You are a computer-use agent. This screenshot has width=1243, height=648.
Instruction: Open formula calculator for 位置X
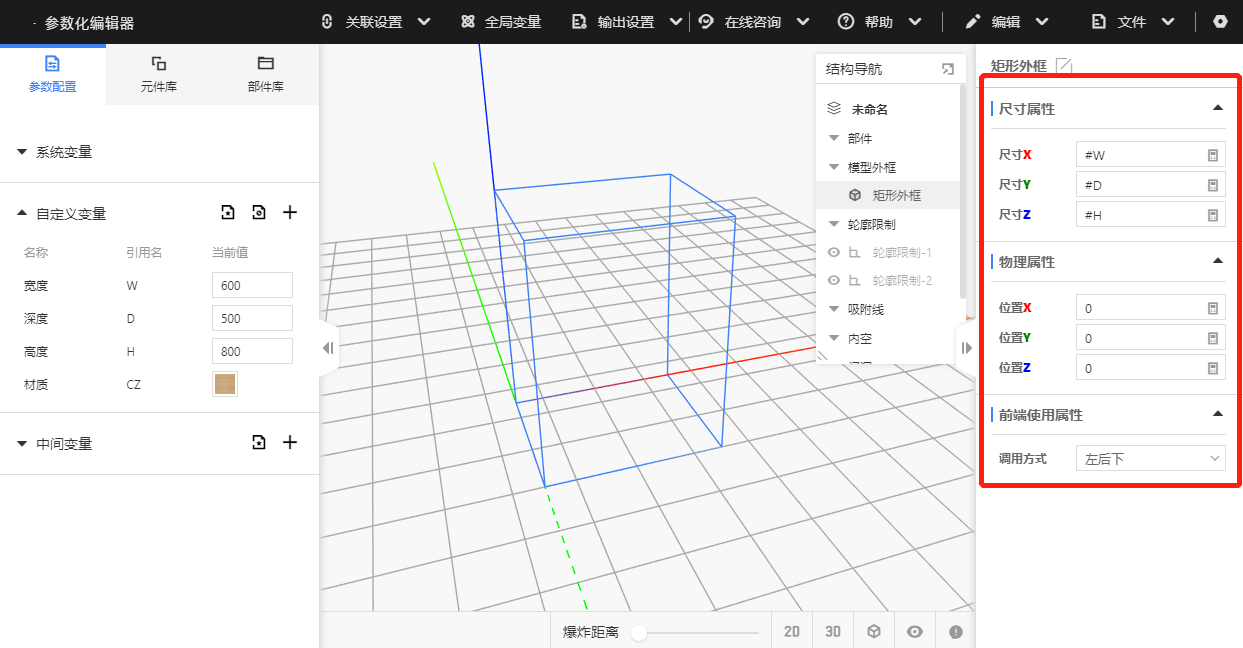point(1212,308)
